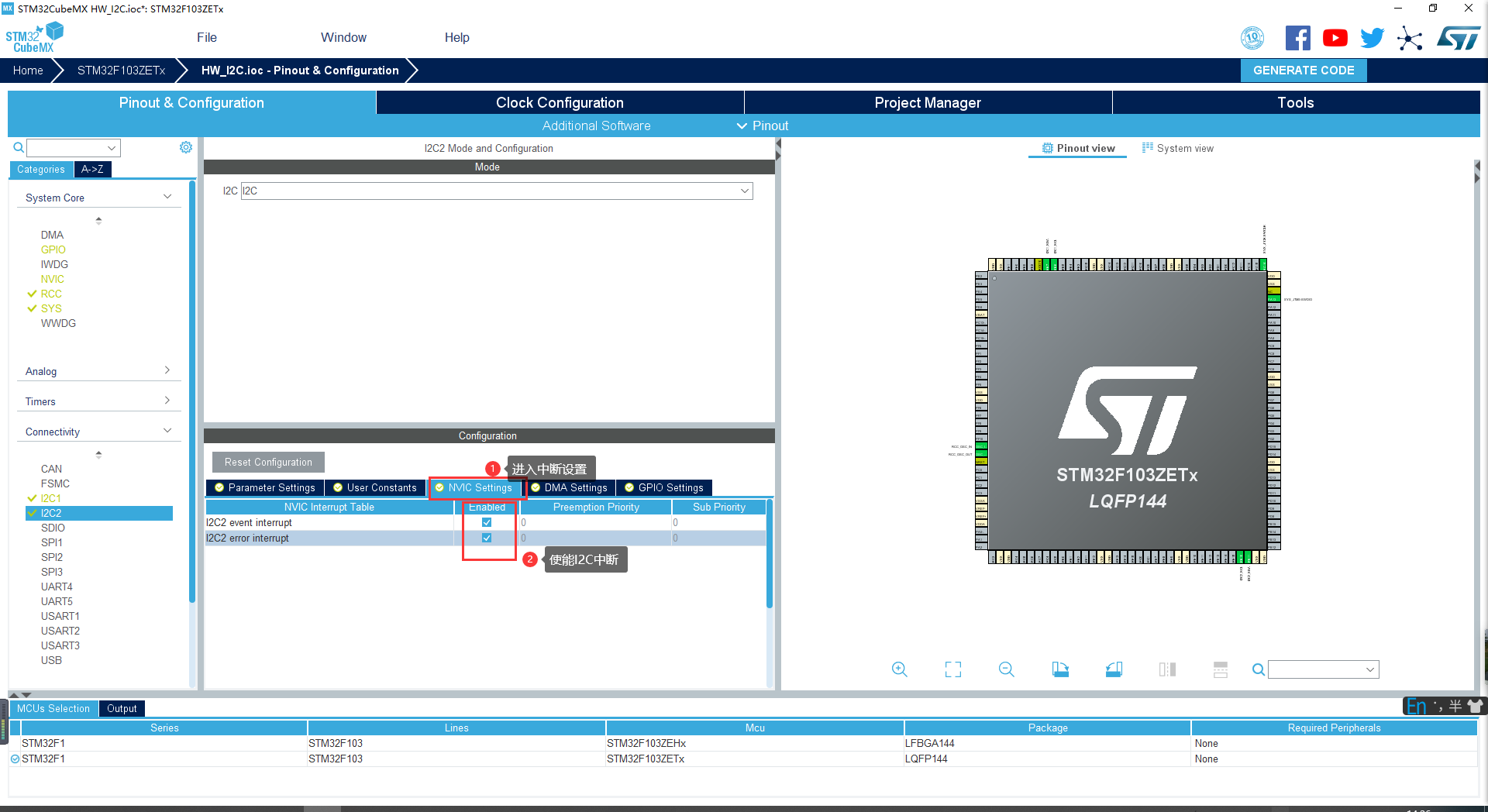Rotate the chip view clockwise
This screenshot has width=1488, height=812.
[1060, 669]
